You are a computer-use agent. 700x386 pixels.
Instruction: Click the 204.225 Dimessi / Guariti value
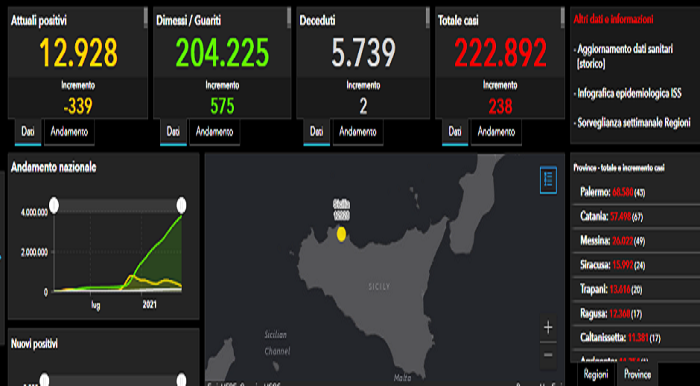tap(222, 52)
